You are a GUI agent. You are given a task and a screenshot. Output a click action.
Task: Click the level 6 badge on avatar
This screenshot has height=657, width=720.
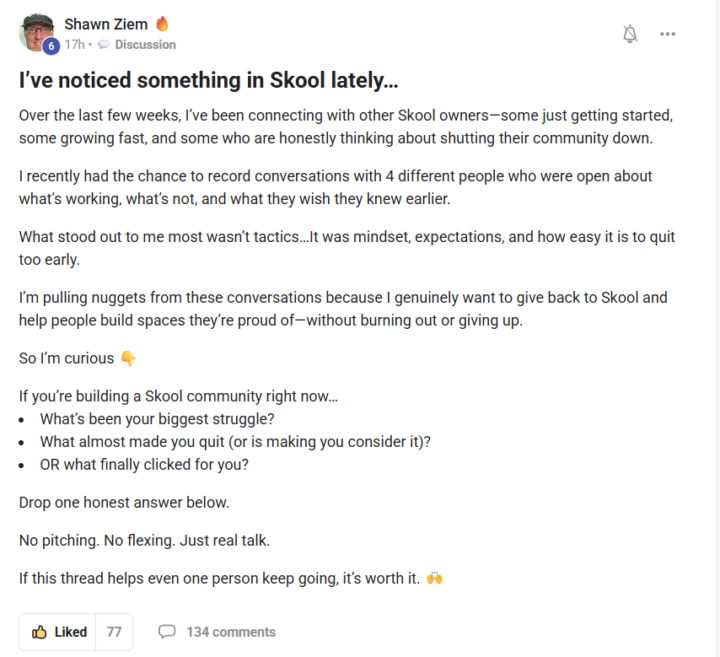pos(51,46)
